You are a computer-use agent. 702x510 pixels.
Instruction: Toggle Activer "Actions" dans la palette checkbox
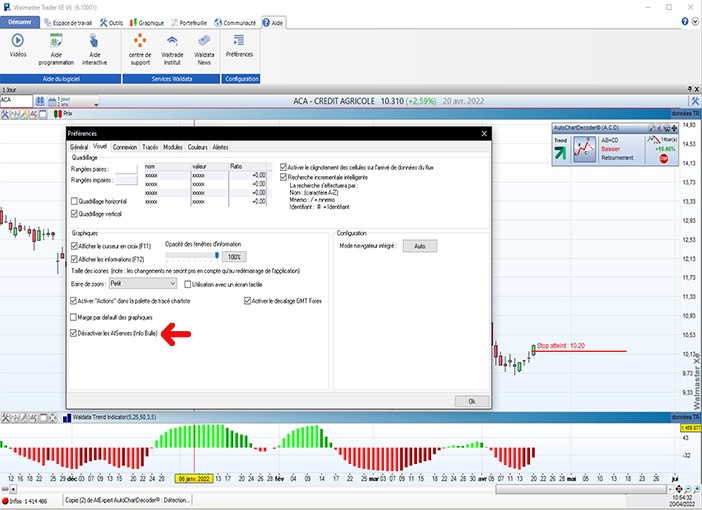point(73,301)
